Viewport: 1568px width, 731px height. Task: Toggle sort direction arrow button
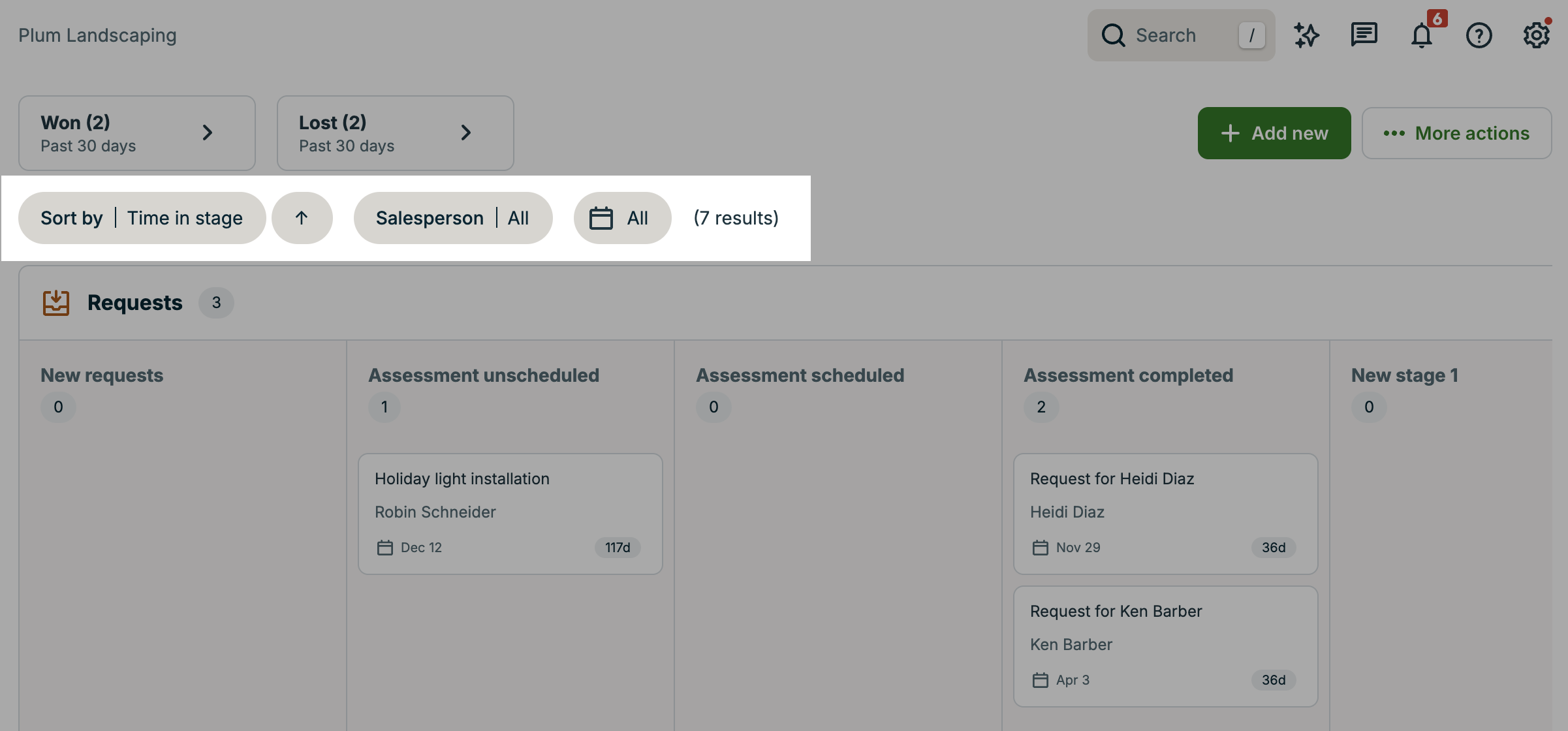[302, 218]
